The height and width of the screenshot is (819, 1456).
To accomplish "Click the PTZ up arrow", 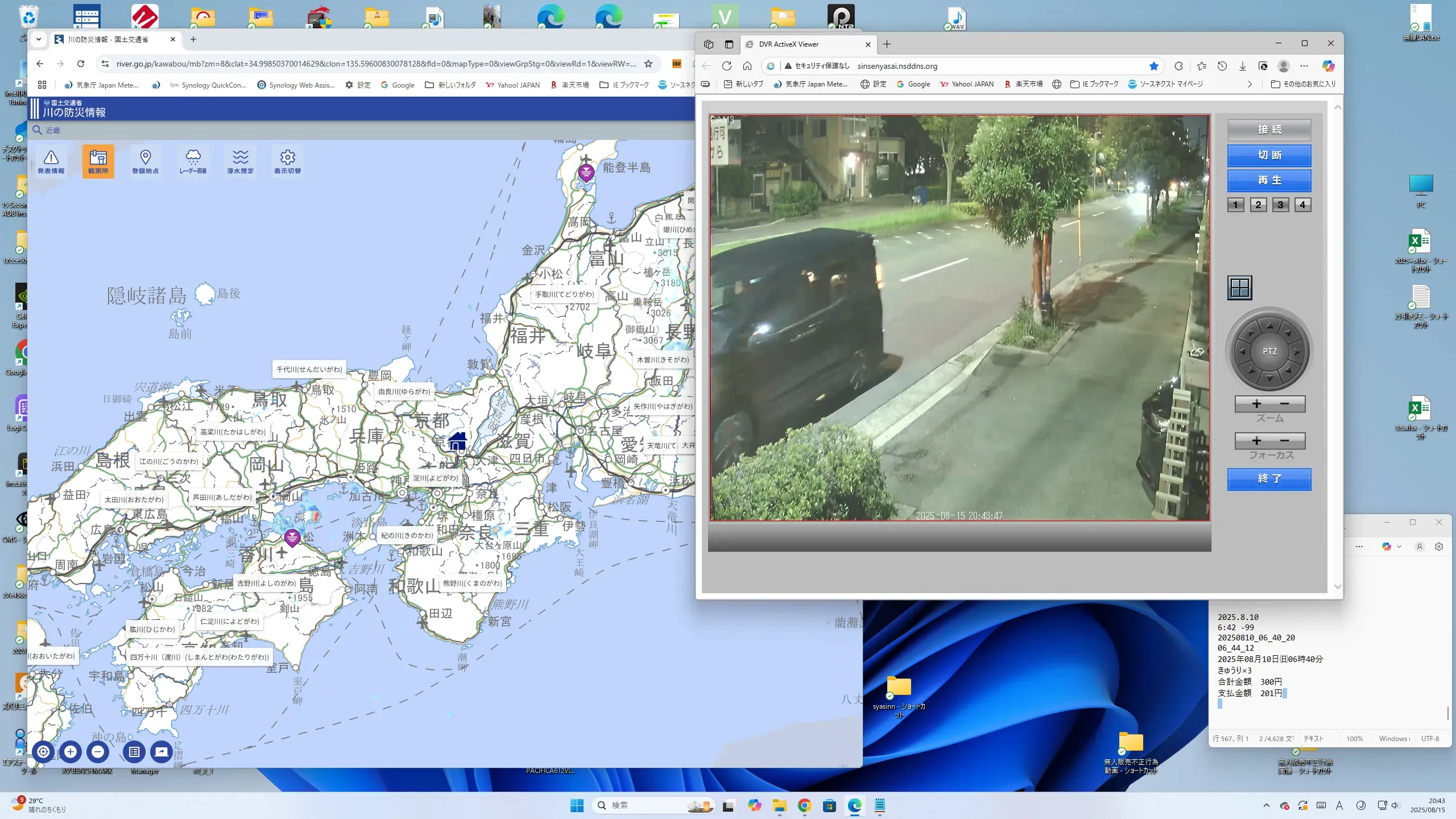I will tap(1269, 326).
